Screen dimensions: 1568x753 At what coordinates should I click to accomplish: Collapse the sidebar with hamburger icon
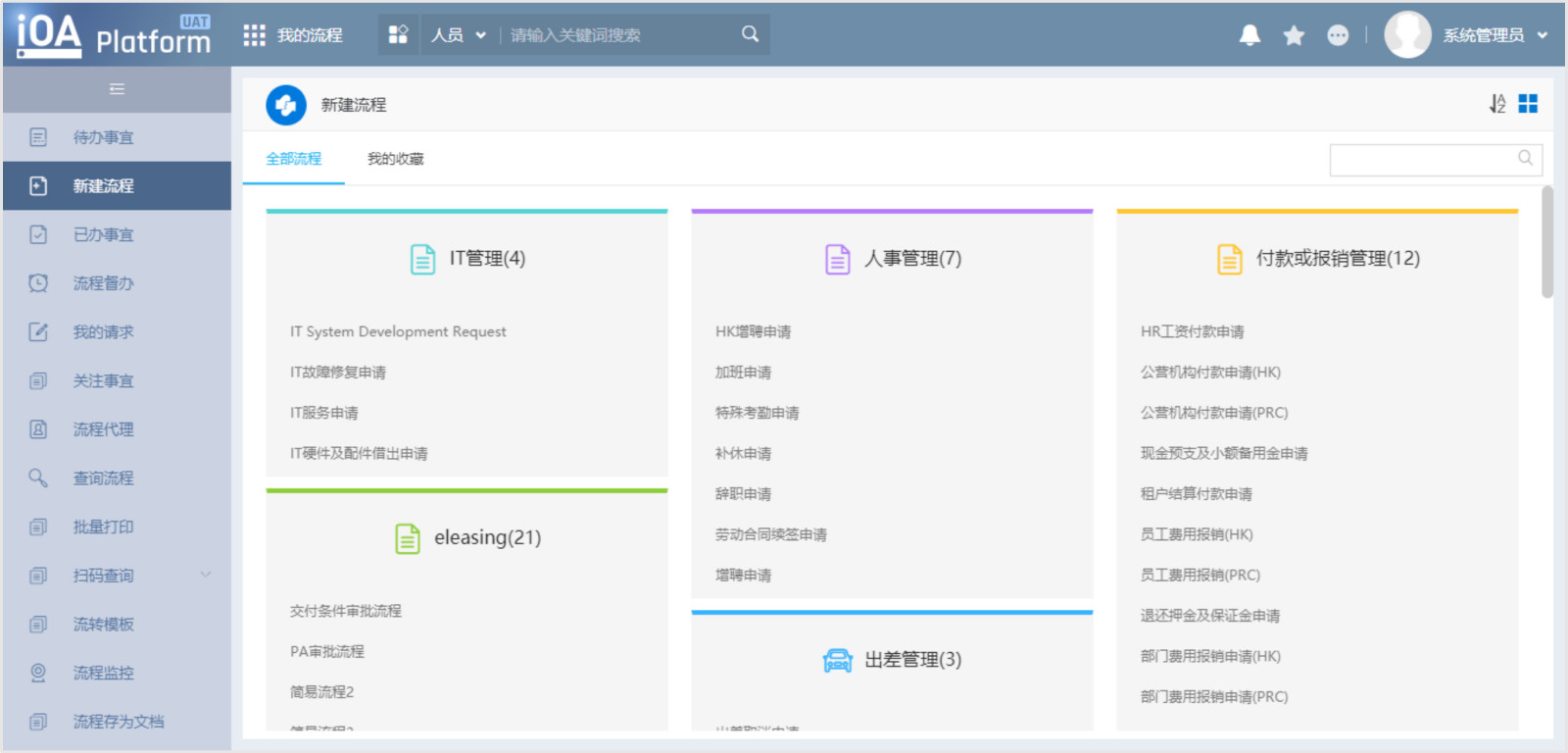117,89
